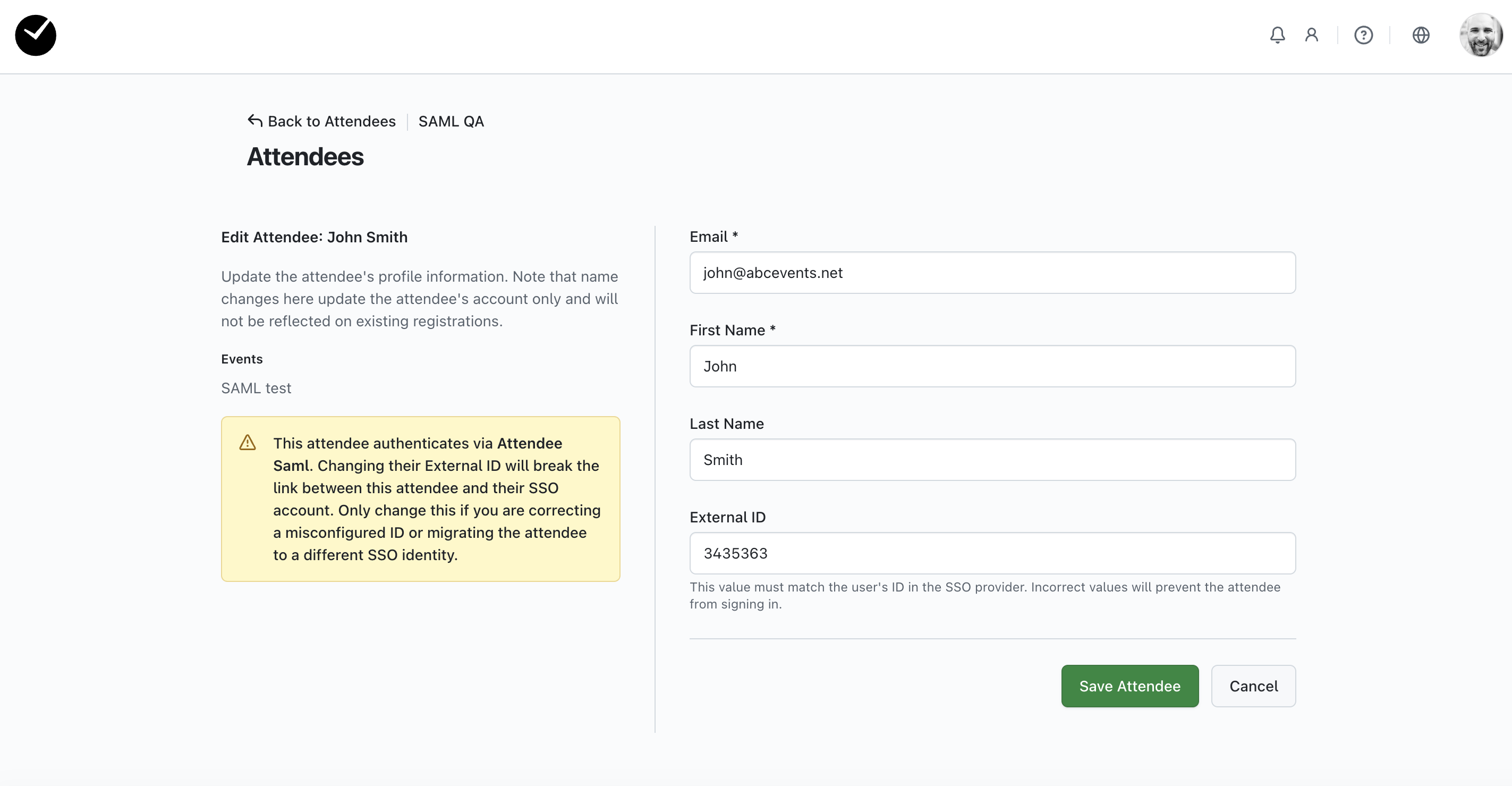Click into the Email input field
The width and height of the screenshot is (1512, 786).
992,273
